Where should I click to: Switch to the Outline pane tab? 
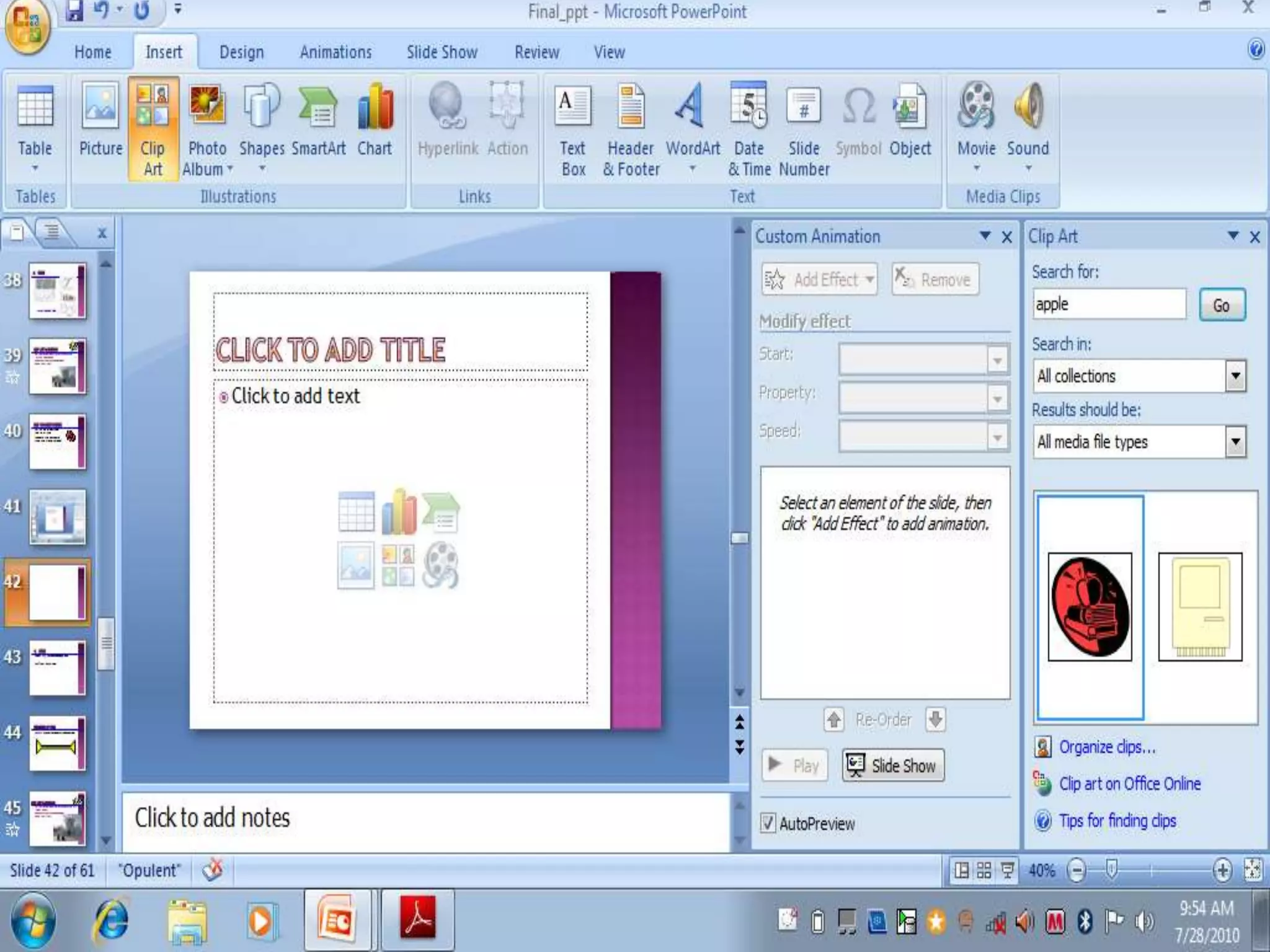pyautogui.click(x=52, y=232)
